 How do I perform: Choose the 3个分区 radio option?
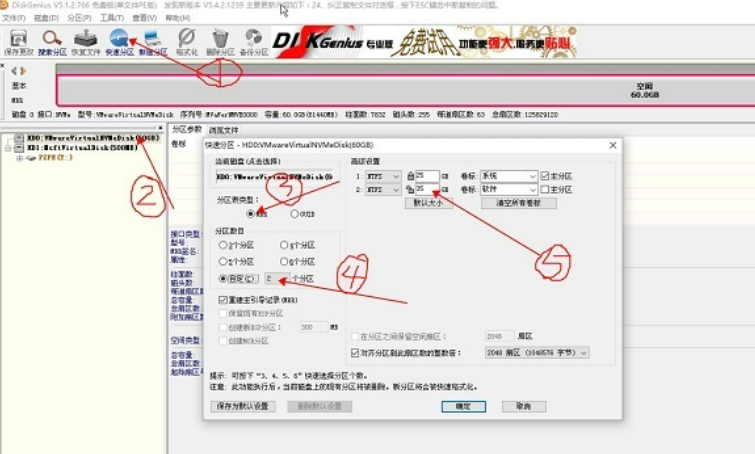pyautogui.click(x=223, y=245)
